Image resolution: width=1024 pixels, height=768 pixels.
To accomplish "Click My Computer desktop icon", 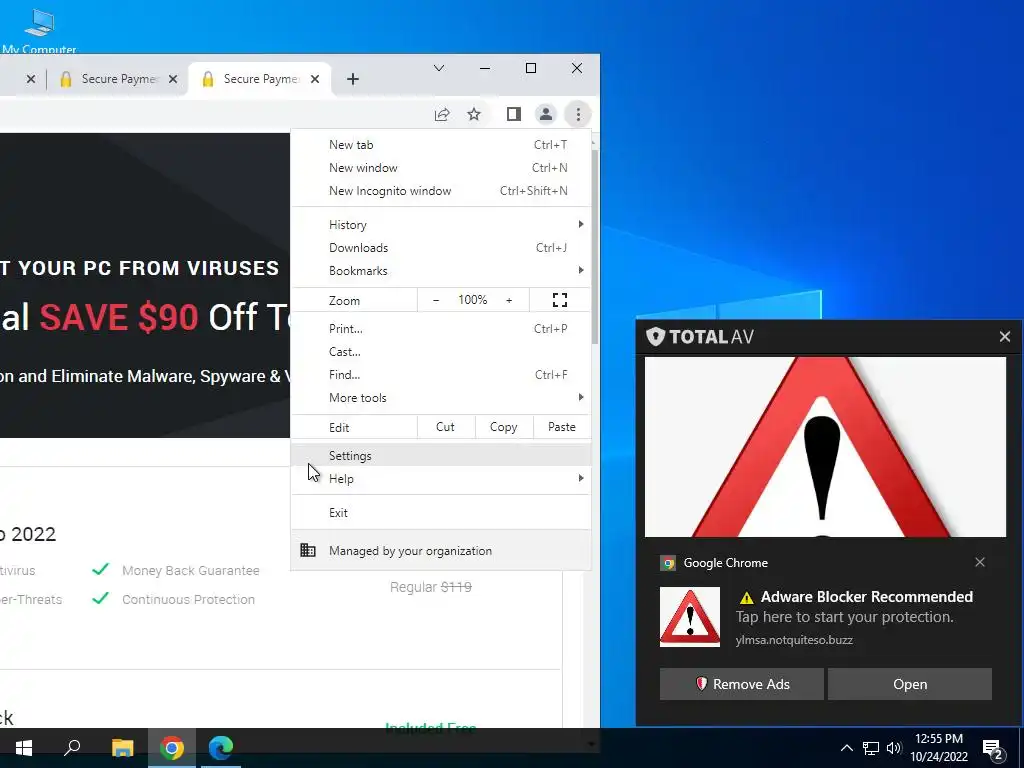I will click(39, 31).
